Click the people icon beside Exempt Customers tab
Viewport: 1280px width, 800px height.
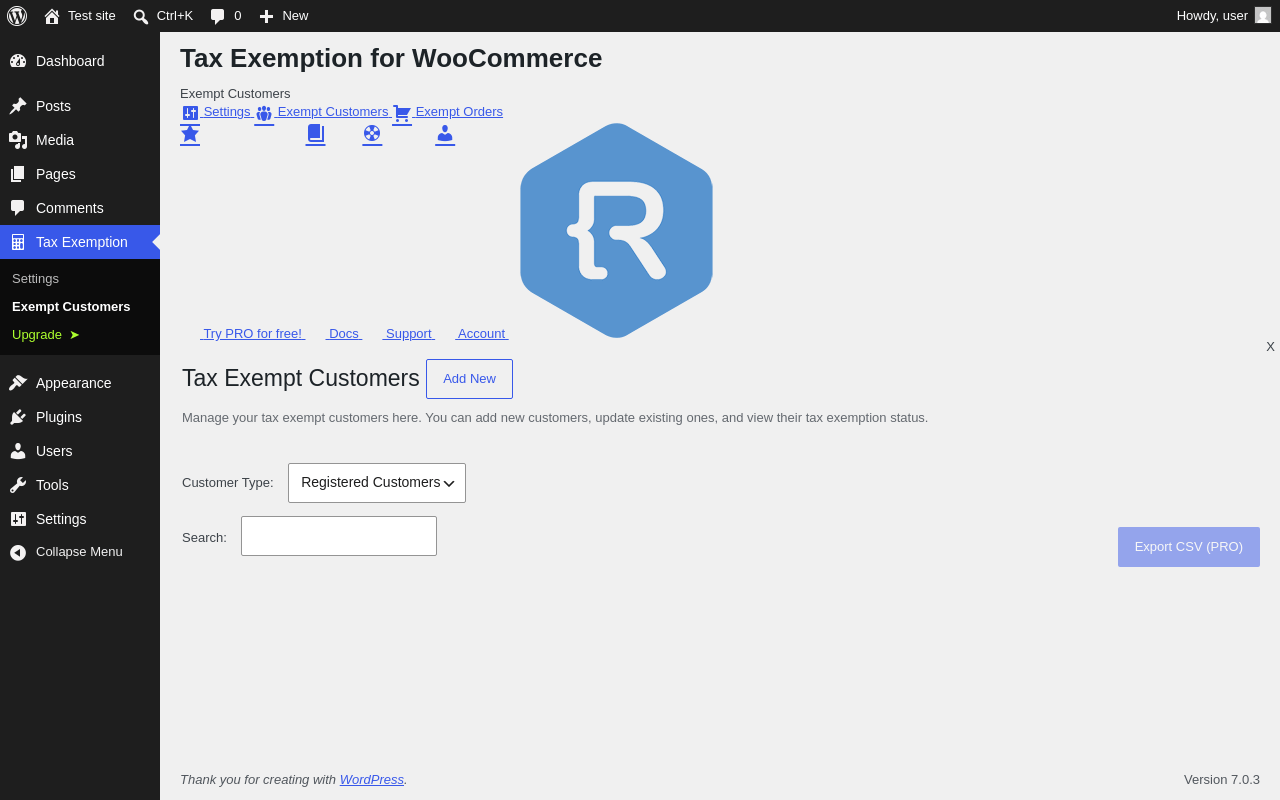[x=264, y=113]
